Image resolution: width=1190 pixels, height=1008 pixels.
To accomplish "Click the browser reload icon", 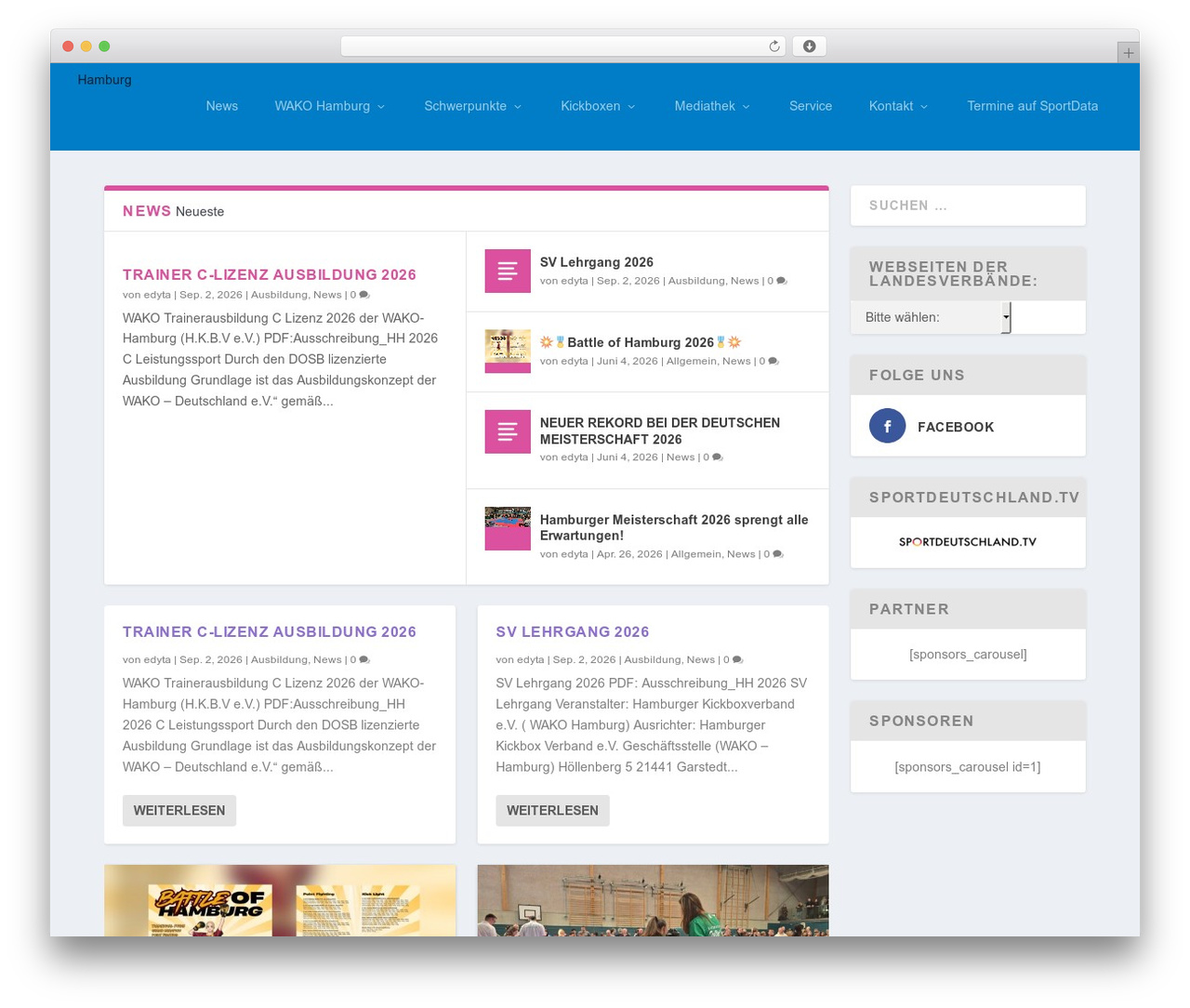I will coord(773,46).
